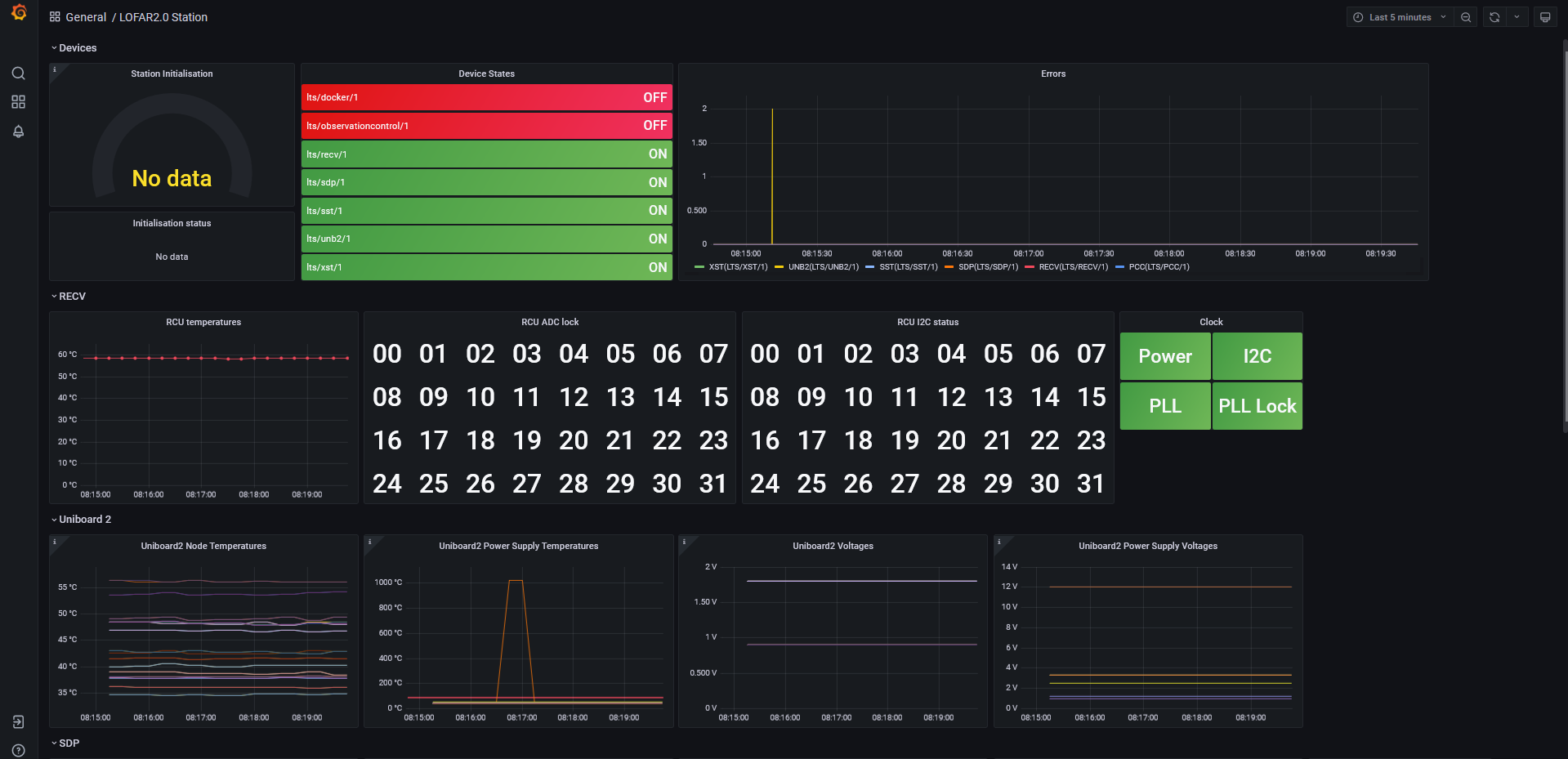Open the RCU I2C status panel title menu
This screenshot has width=1568, height=759.
(927, 322)
